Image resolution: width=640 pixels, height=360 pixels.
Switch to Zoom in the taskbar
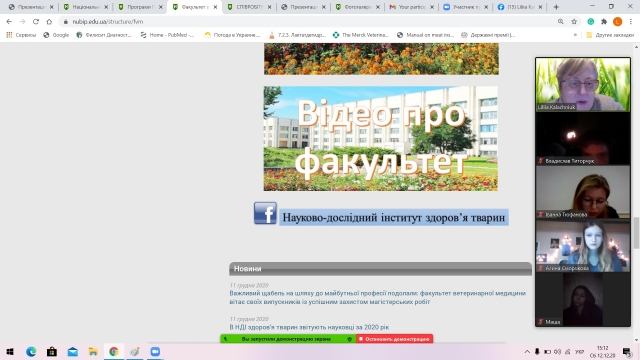pyautogui.click(x=156, y=351)
